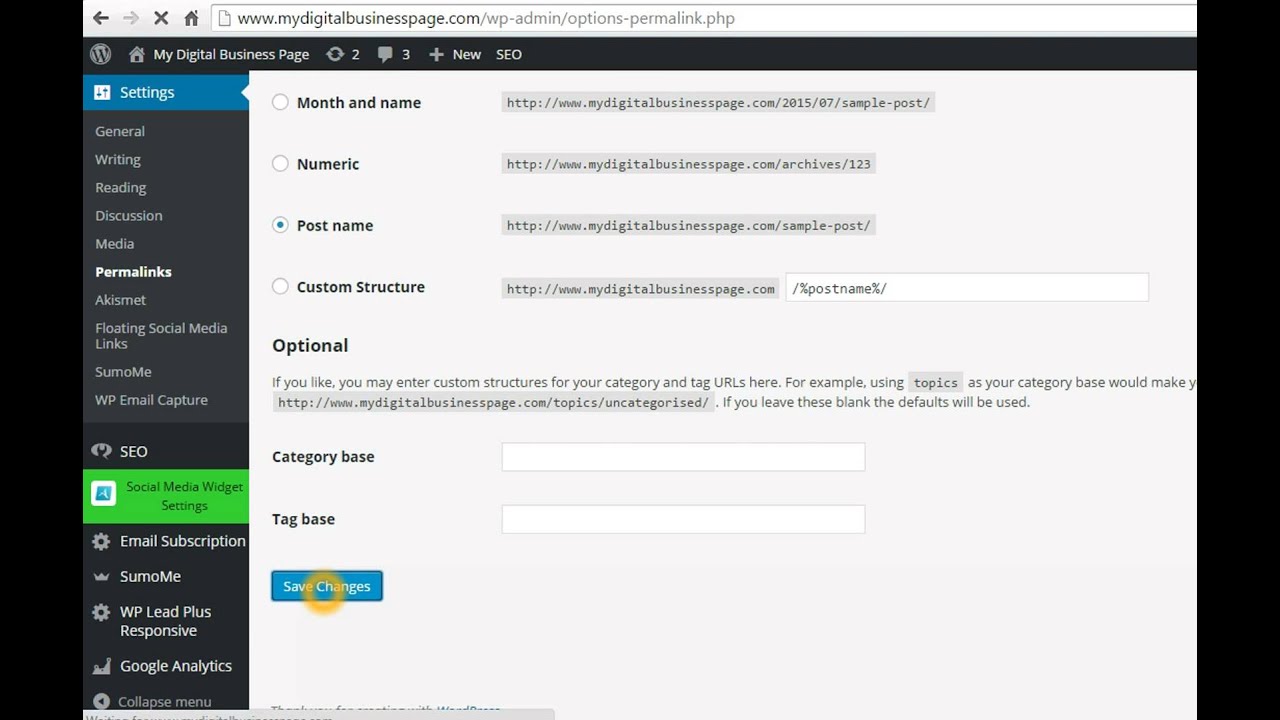Image resolution: width=1280 pixels, height=720 pixels.
Task: Click the SEO label in sidebar
Action: click(134, 451)
